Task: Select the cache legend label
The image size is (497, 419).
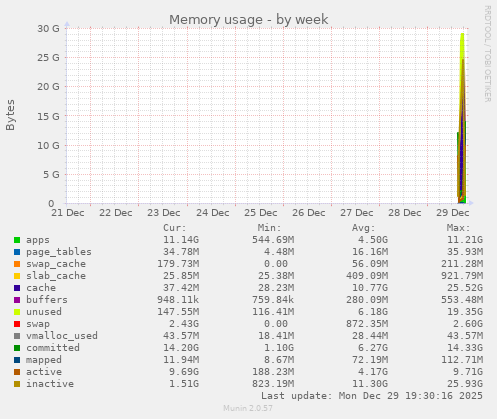Action: [x=41, y=288]
